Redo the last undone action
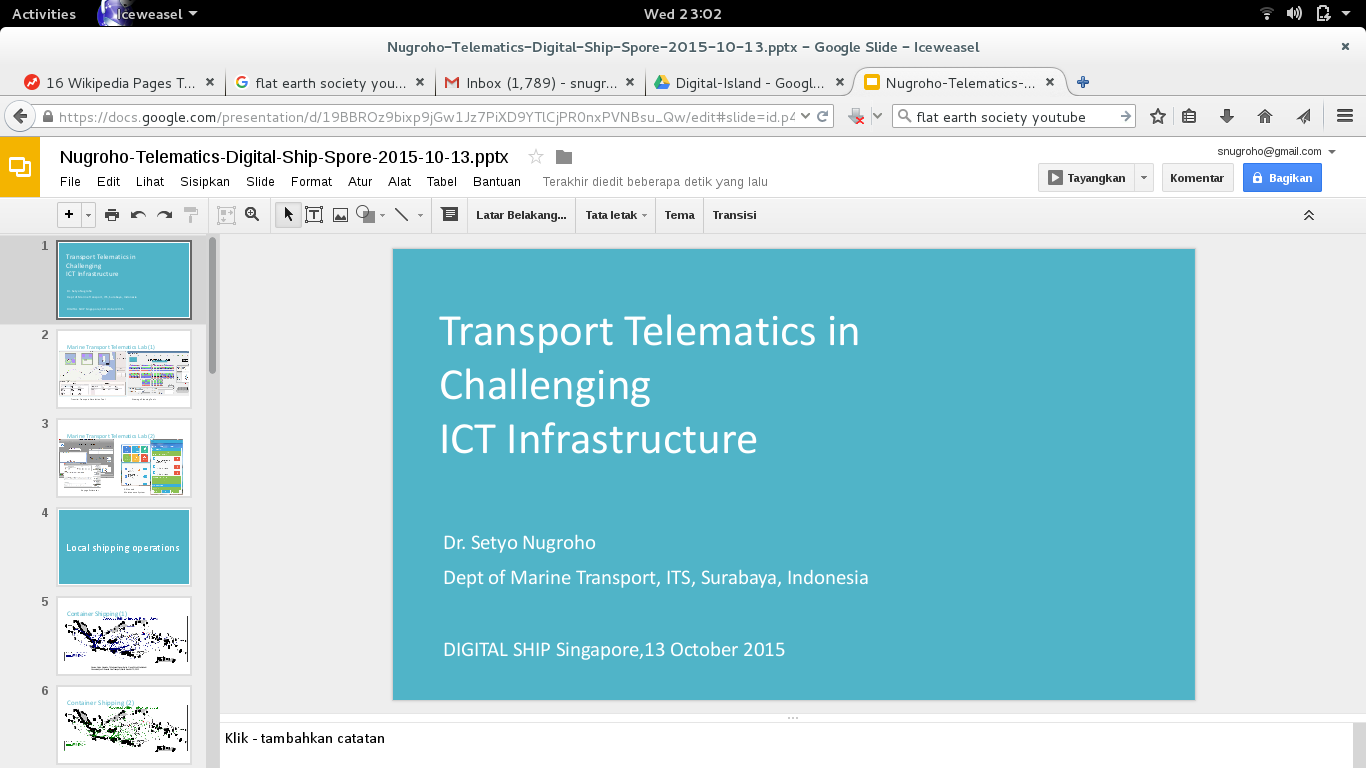This screenshot has height=768, width=1366. click(x=164, y=215)
